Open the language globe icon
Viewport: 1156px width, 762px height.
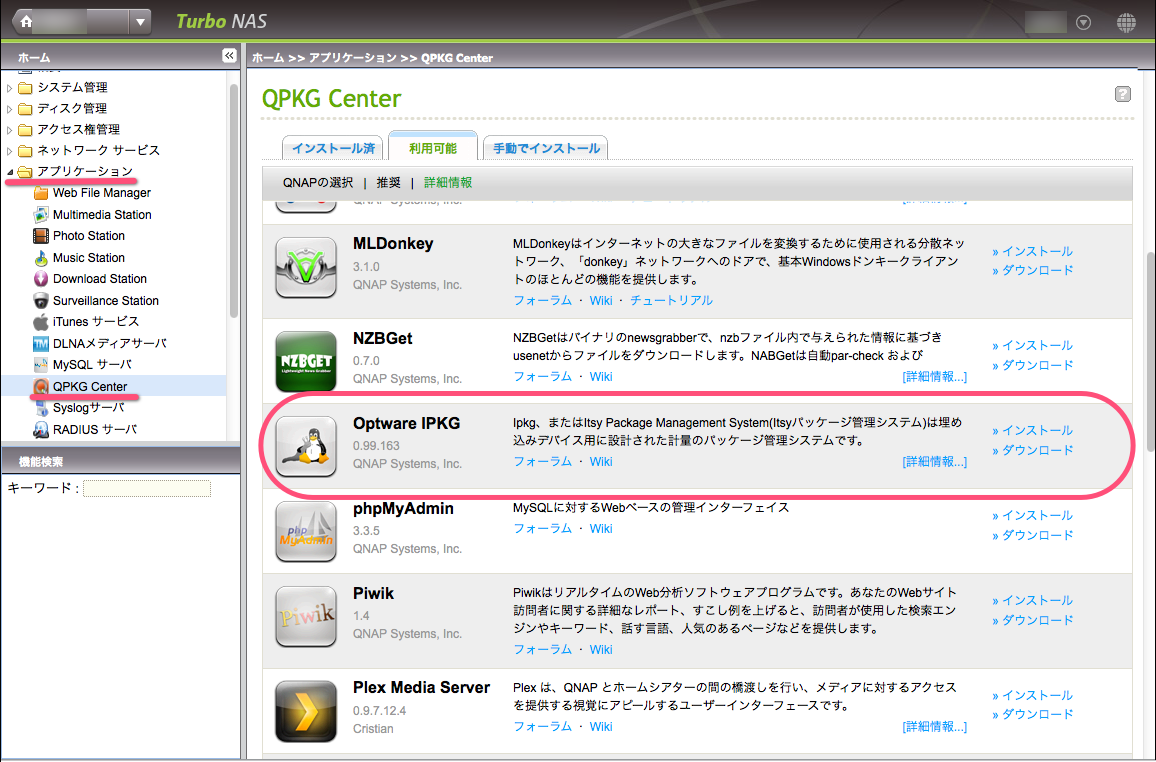[1127, 23]
